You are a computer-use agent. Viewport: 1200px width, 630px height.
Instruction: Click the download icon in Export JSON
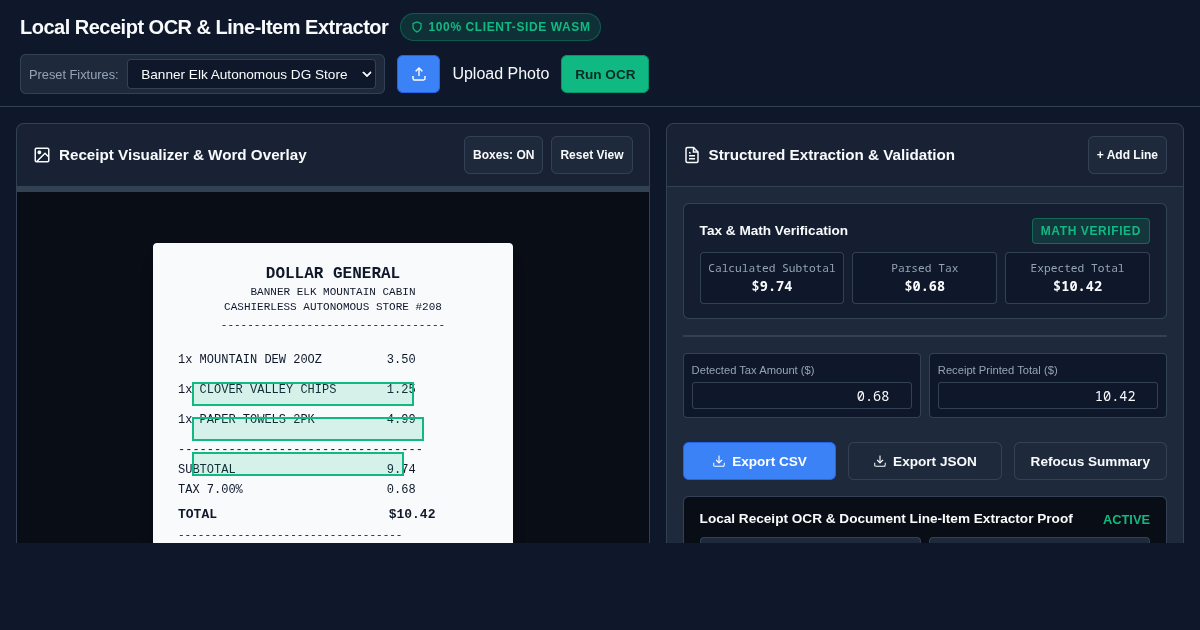click(x=880, y=461)
